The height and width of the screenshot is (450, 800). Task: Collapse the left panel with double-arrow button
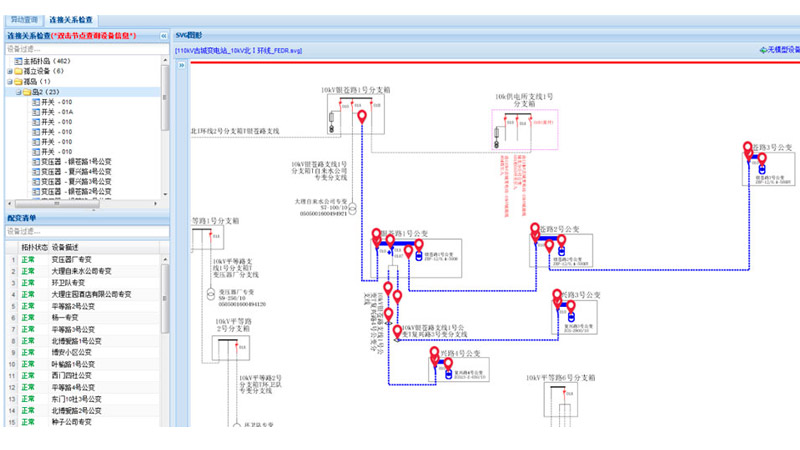(x=161, y=35)
